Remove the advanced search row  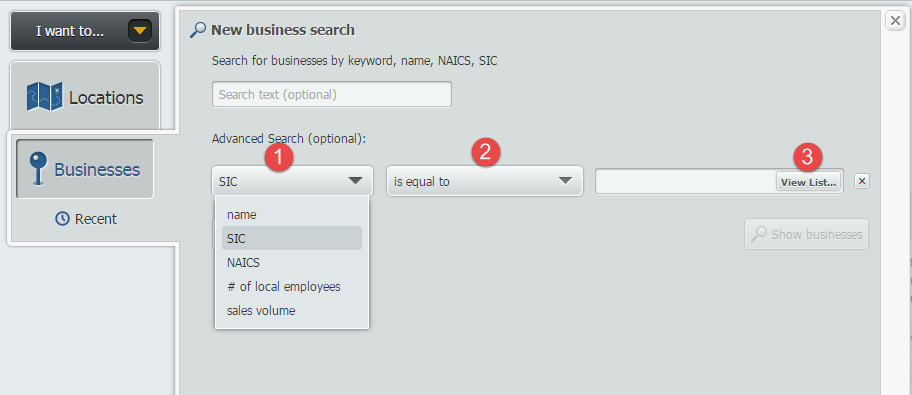862,182
